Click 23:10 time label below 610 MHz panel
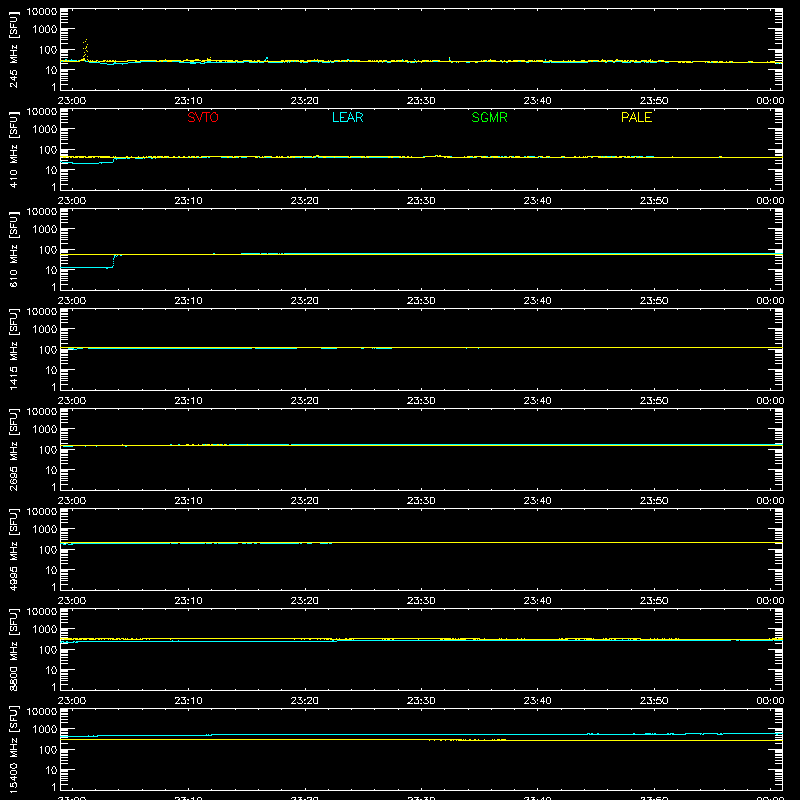 pyautogui.click(x=188, y=301)
